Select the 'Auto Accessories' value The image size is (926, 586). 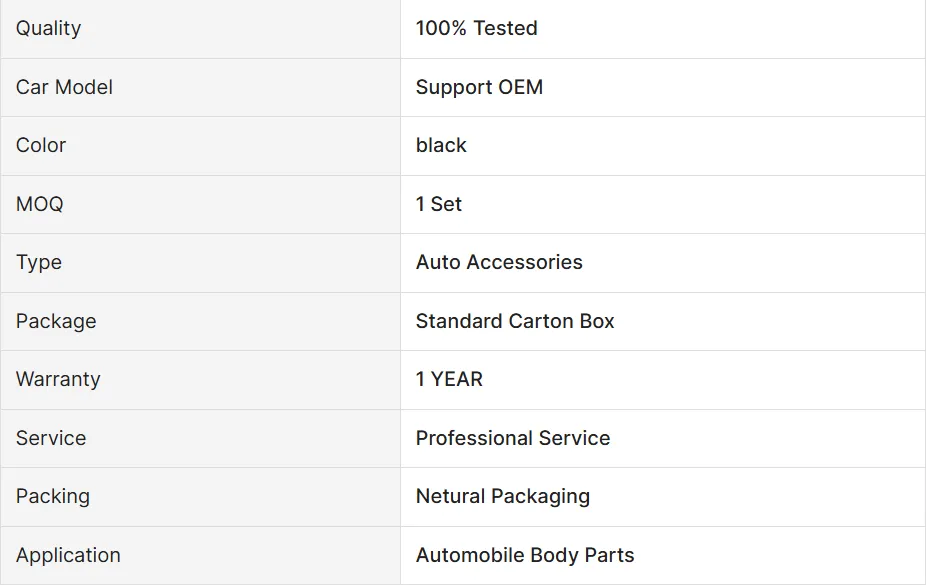click(x=499, y=262)
